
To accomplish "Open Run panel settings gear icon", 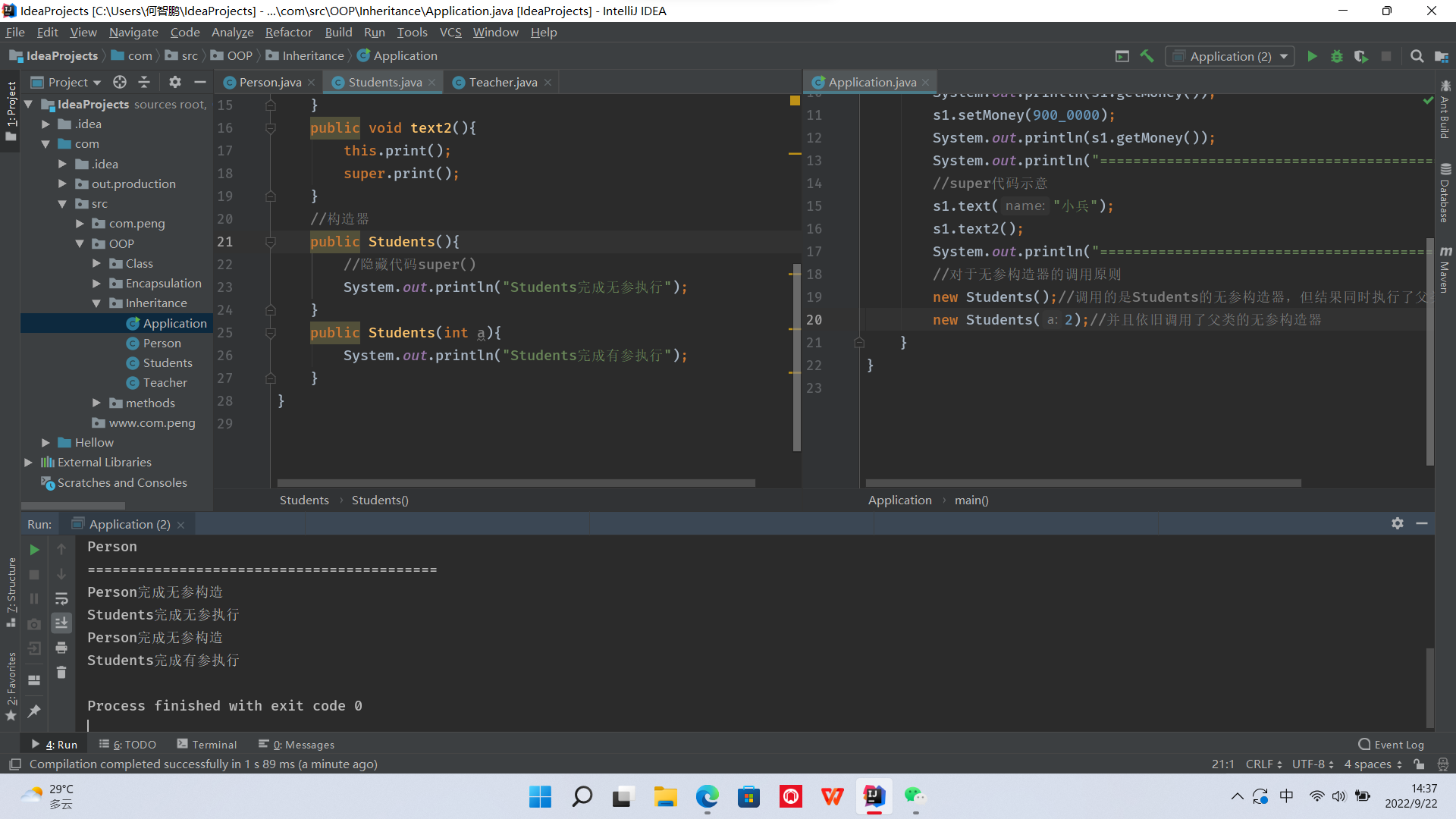I will [1398, 523].
